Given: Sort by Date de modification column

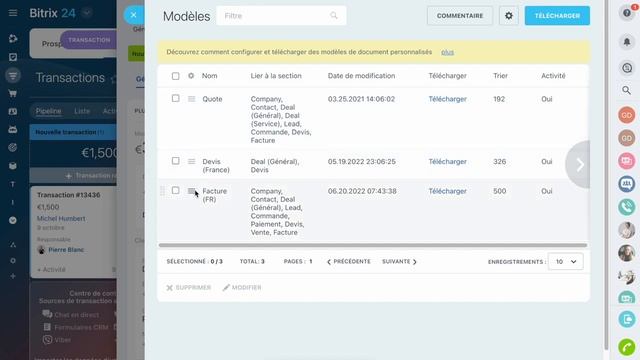Looking at the screenshot, I should (361, 76).
